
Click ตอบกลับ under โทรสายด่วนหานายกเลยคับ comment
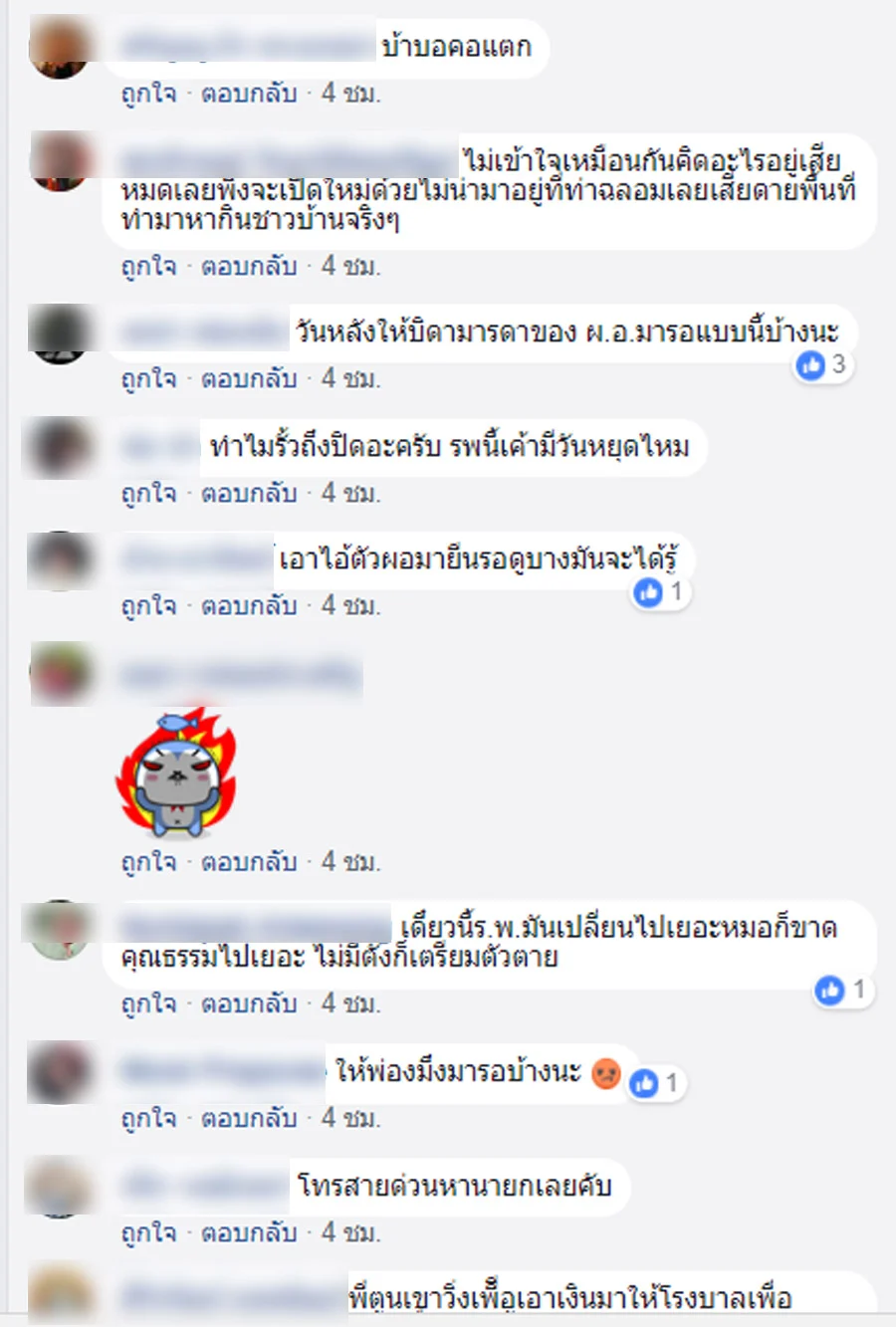[249, 1233]
